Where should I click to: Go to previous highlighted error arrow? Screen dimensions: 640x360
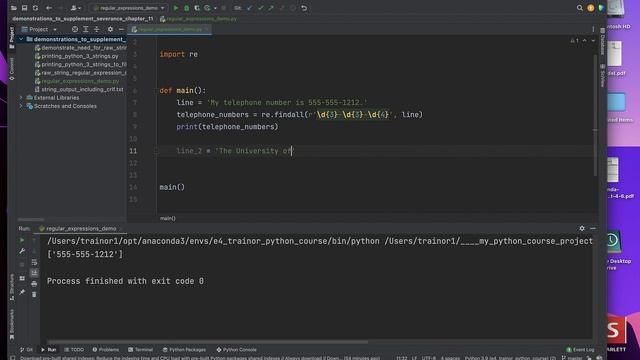[x=584, y=41]
